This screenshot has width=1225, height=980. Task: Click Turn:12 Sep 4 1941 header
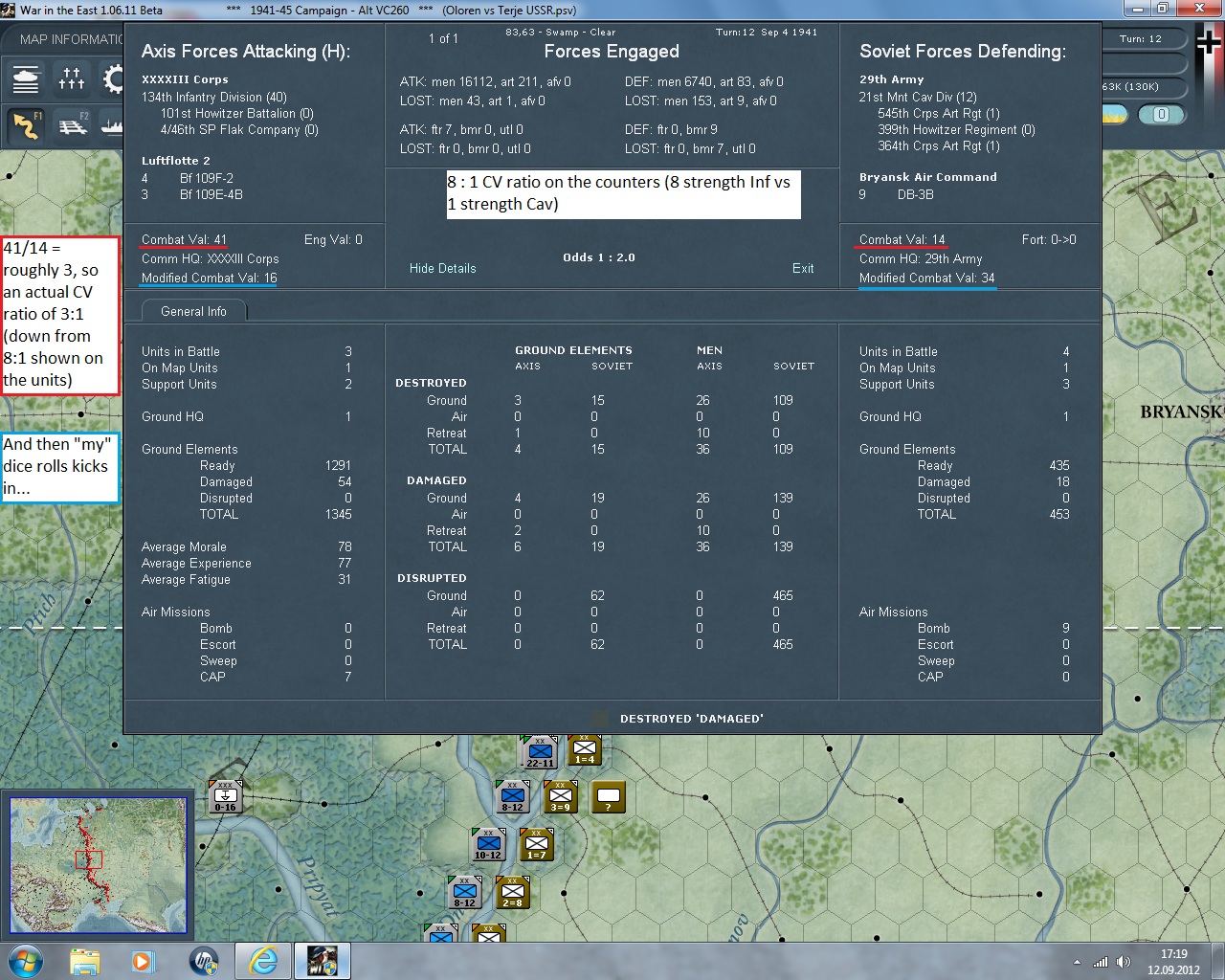pos(767,33)
